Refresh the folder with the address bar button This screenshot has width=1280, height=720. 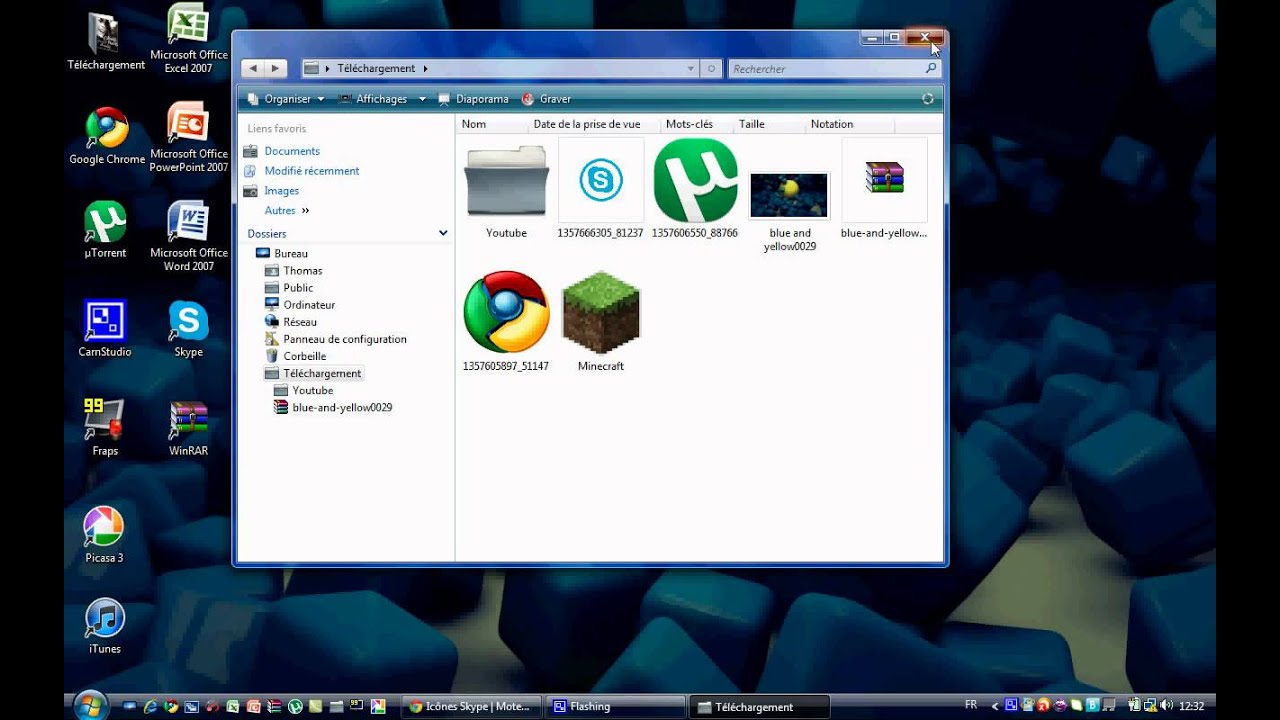click(x=712, y=69)
